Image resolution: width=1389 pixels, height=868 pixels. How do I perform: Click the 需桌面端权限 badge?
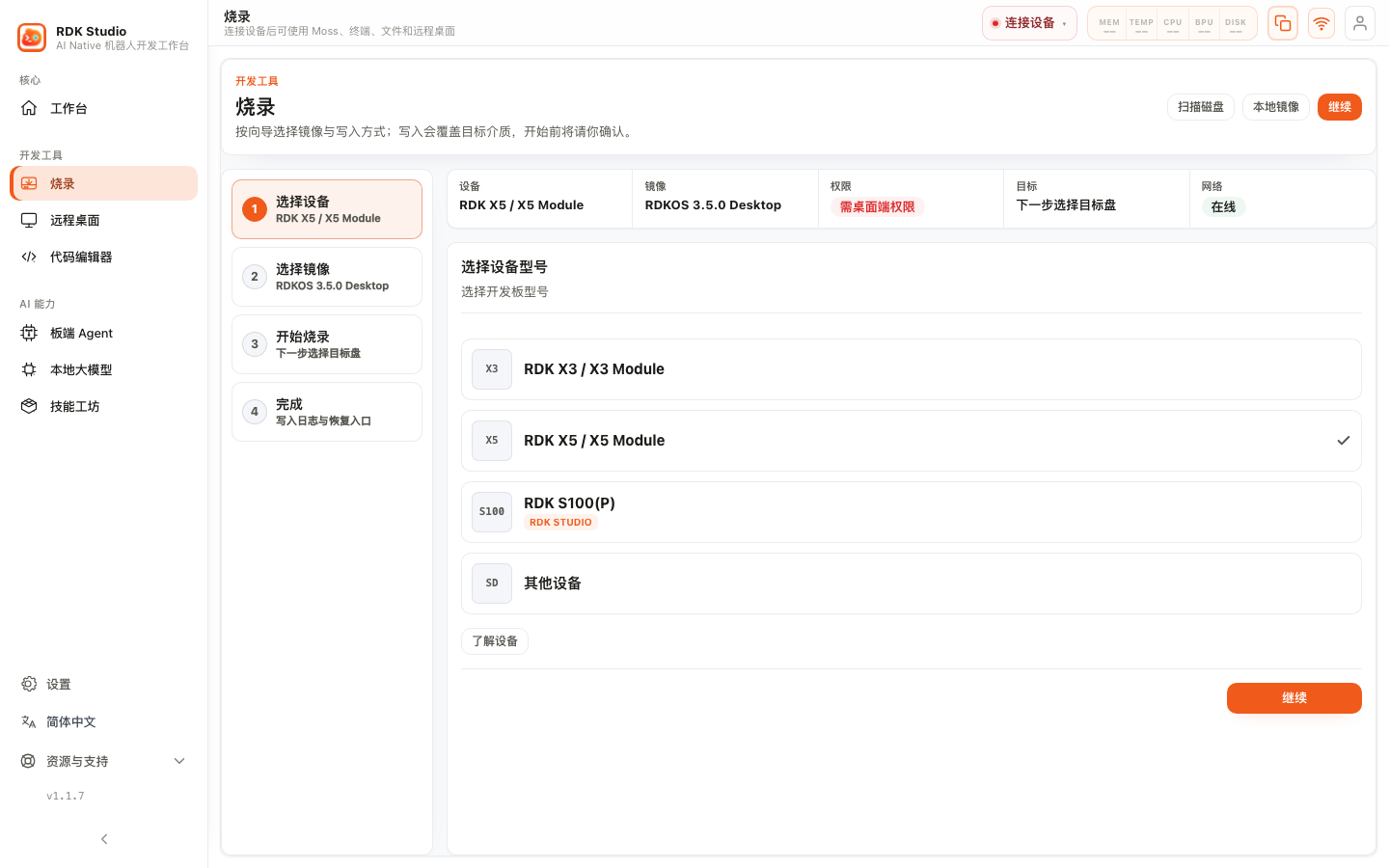point(878,207)
